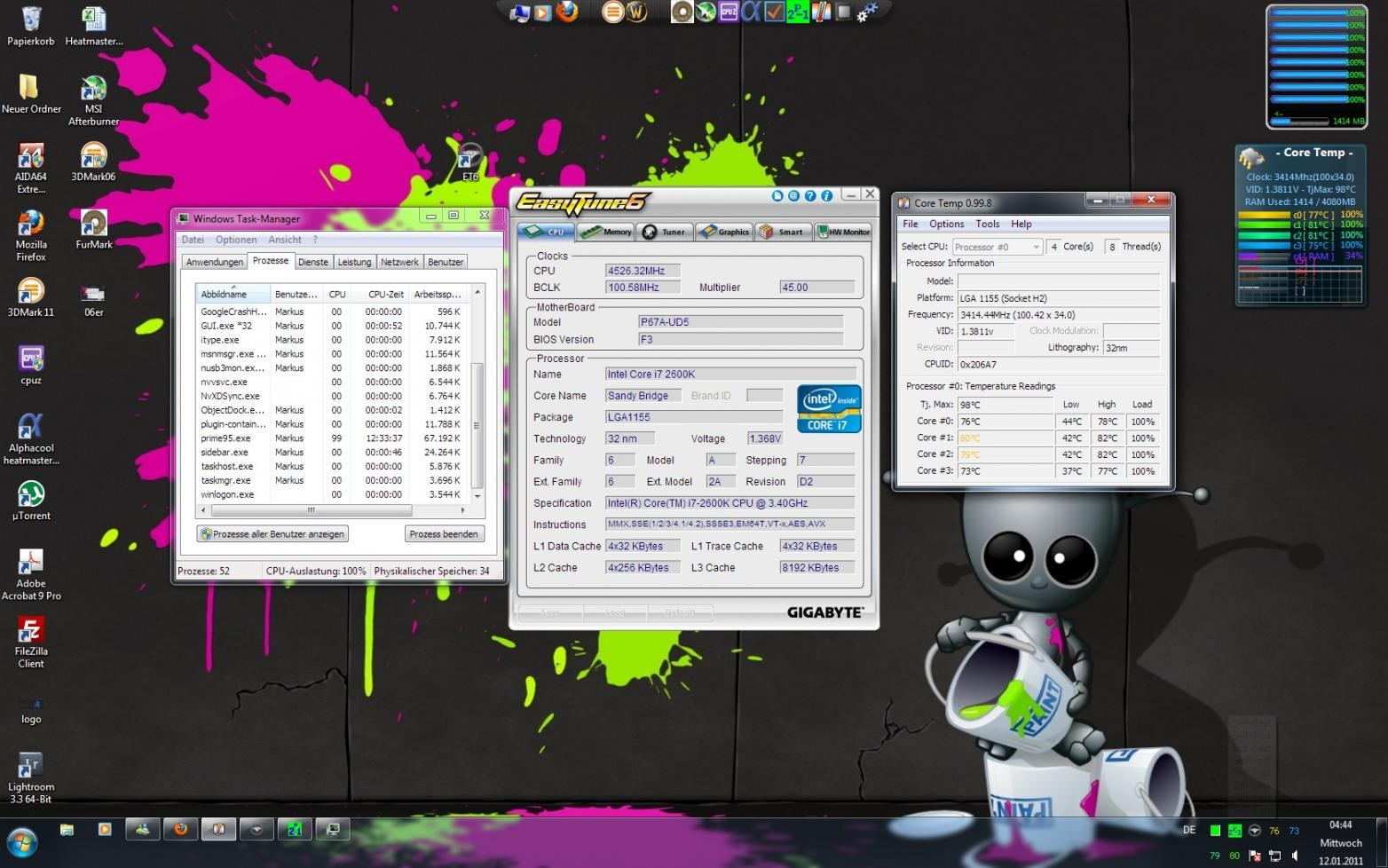The width and height of the screenshot is (1388, 868).
Task: Open the Tuner tab in EasyTune6
Action: coord(665,232)
